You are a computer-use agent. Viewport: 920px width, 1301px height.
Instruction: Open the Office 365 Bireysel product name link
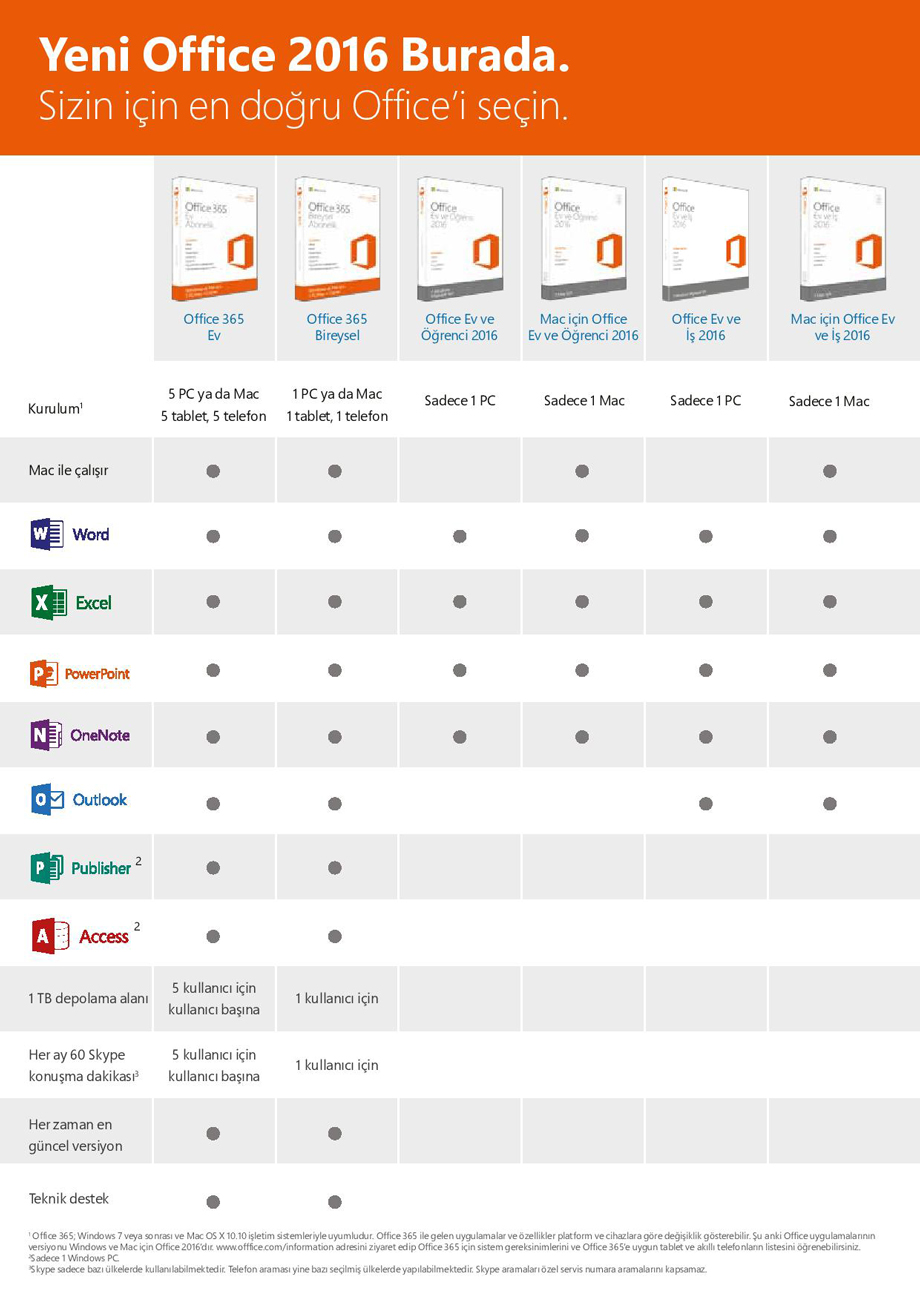[337, 327]
